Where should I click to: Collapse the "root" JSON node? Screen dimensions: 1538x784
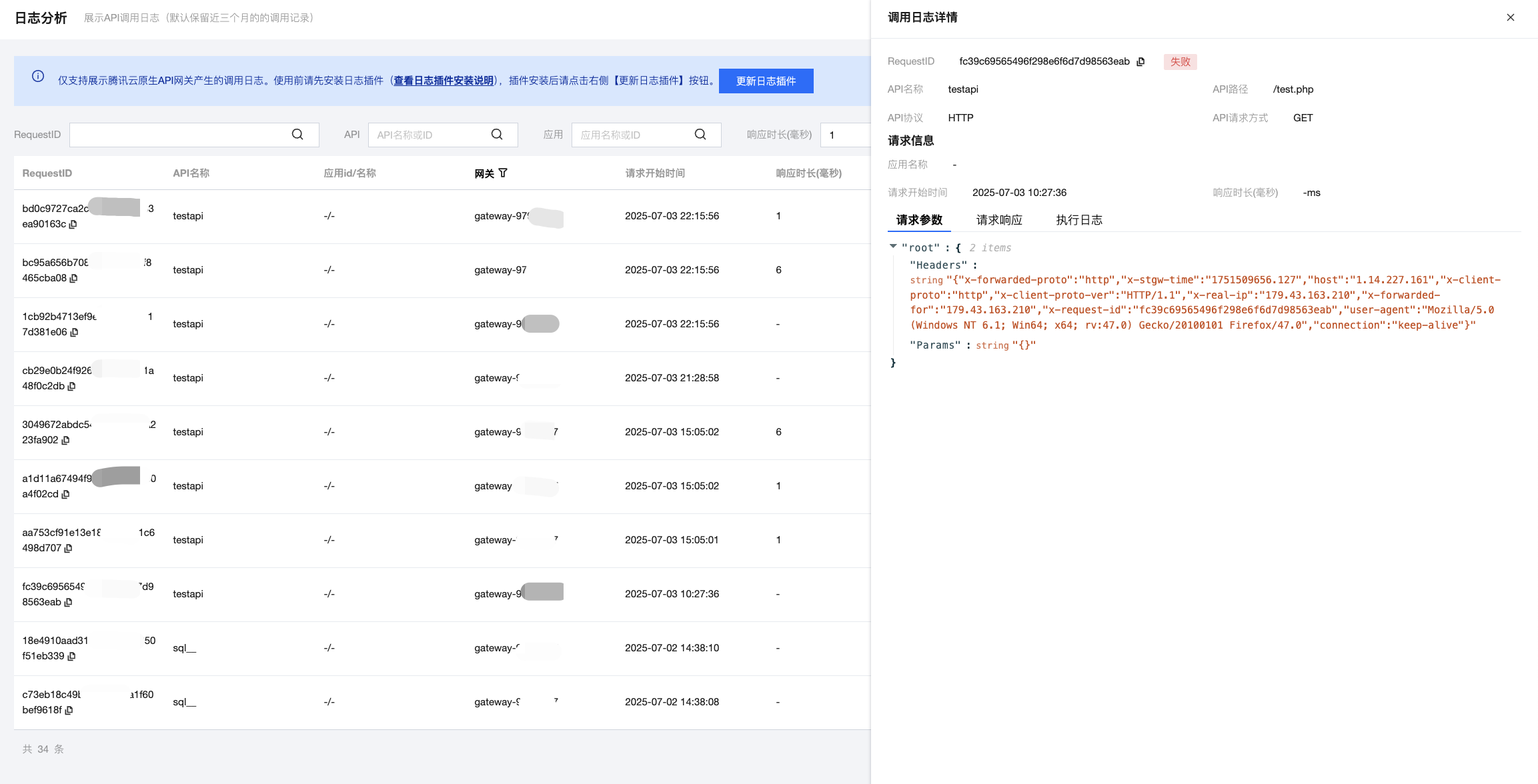(x=893, y=247)
